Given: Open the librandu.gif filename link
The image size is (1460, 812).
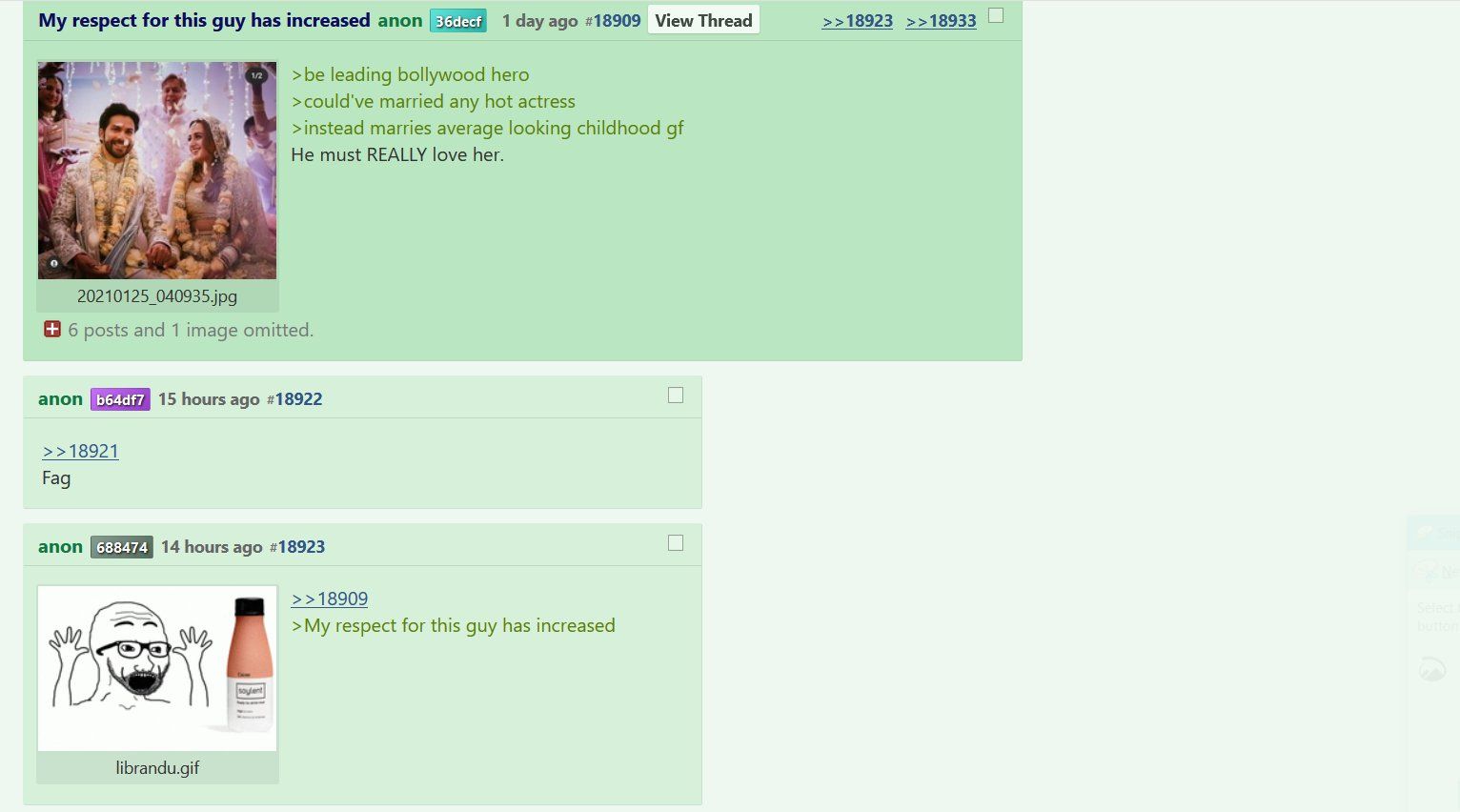Looking at the screenshot, I should [157, 768].
